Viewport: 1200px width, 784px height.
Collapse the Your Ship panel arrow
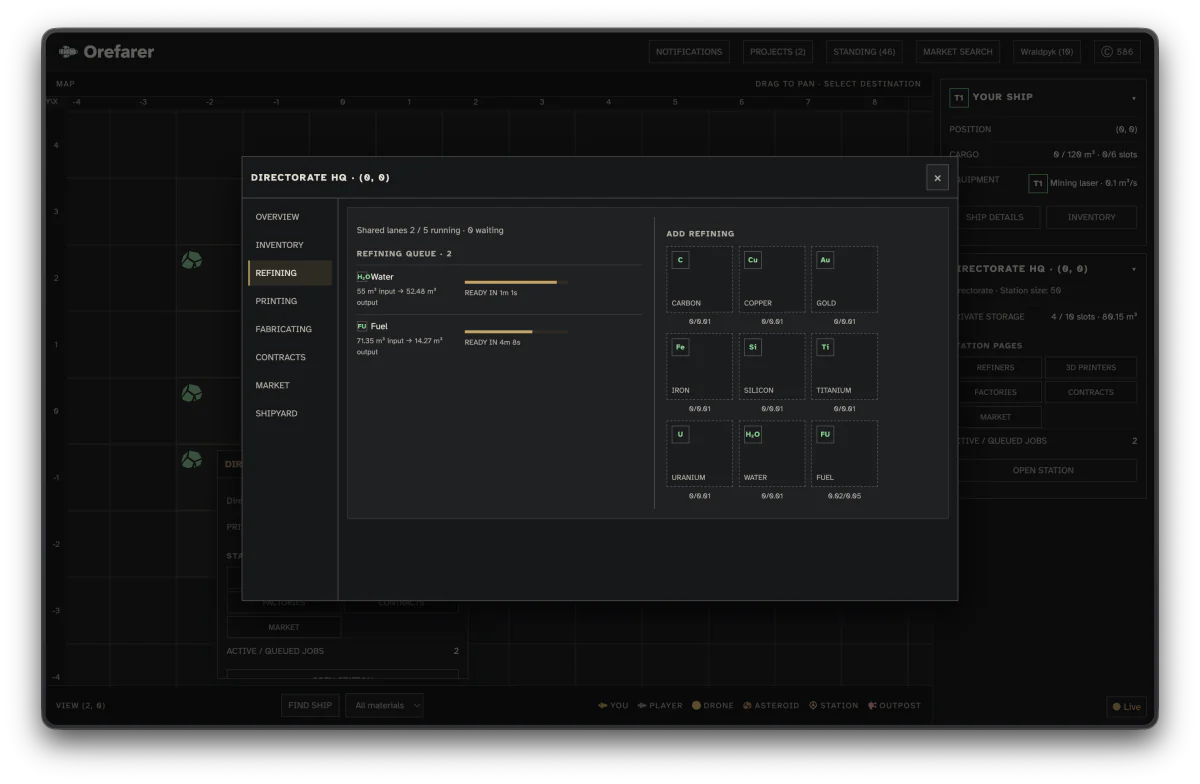(1133, 98)
